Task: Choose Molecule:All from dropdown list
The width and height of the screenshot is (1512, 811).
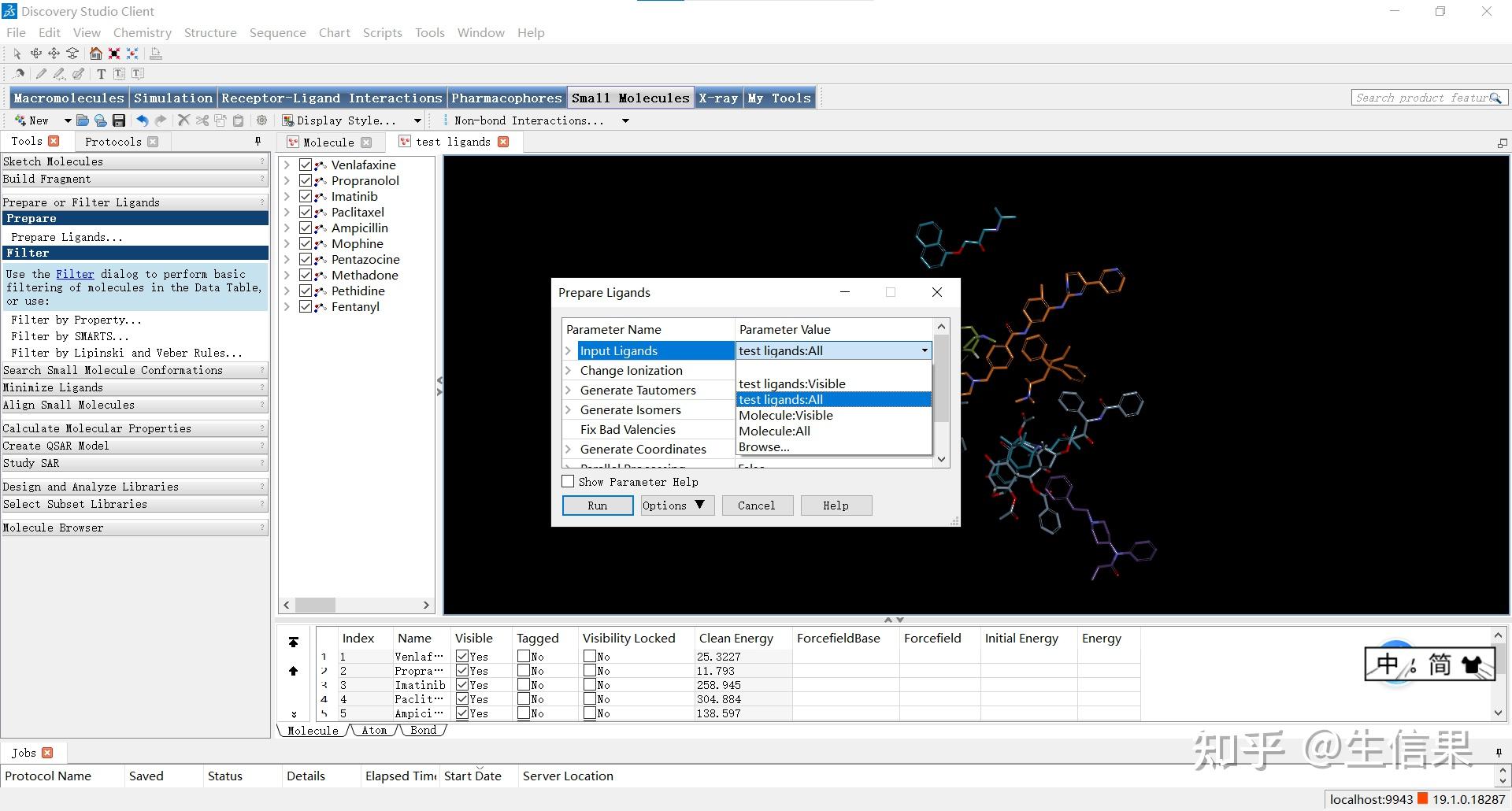Action: pyautogui.click(x=774, y=431)
